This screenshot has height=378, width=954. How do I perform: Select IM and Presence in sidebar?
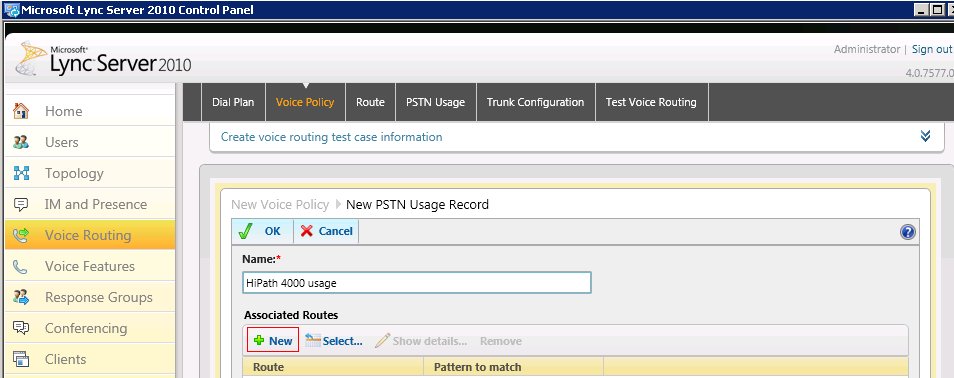point(96,205)
